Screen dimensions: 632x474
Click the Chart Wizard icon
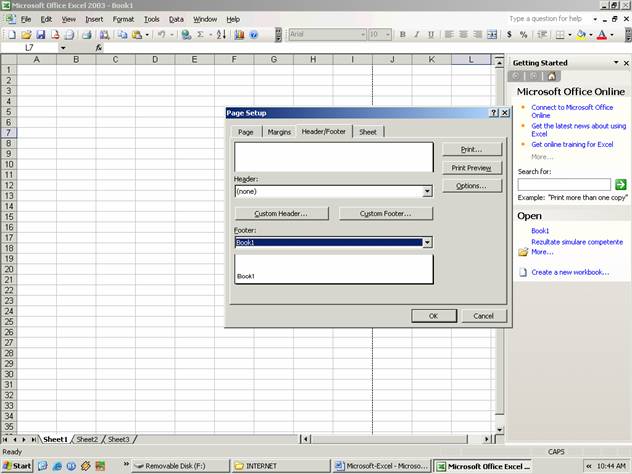click(239, 35)
